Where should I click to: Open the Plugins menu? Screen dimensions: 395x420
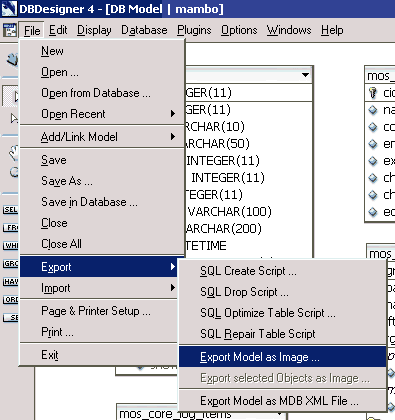coord(194,30)
